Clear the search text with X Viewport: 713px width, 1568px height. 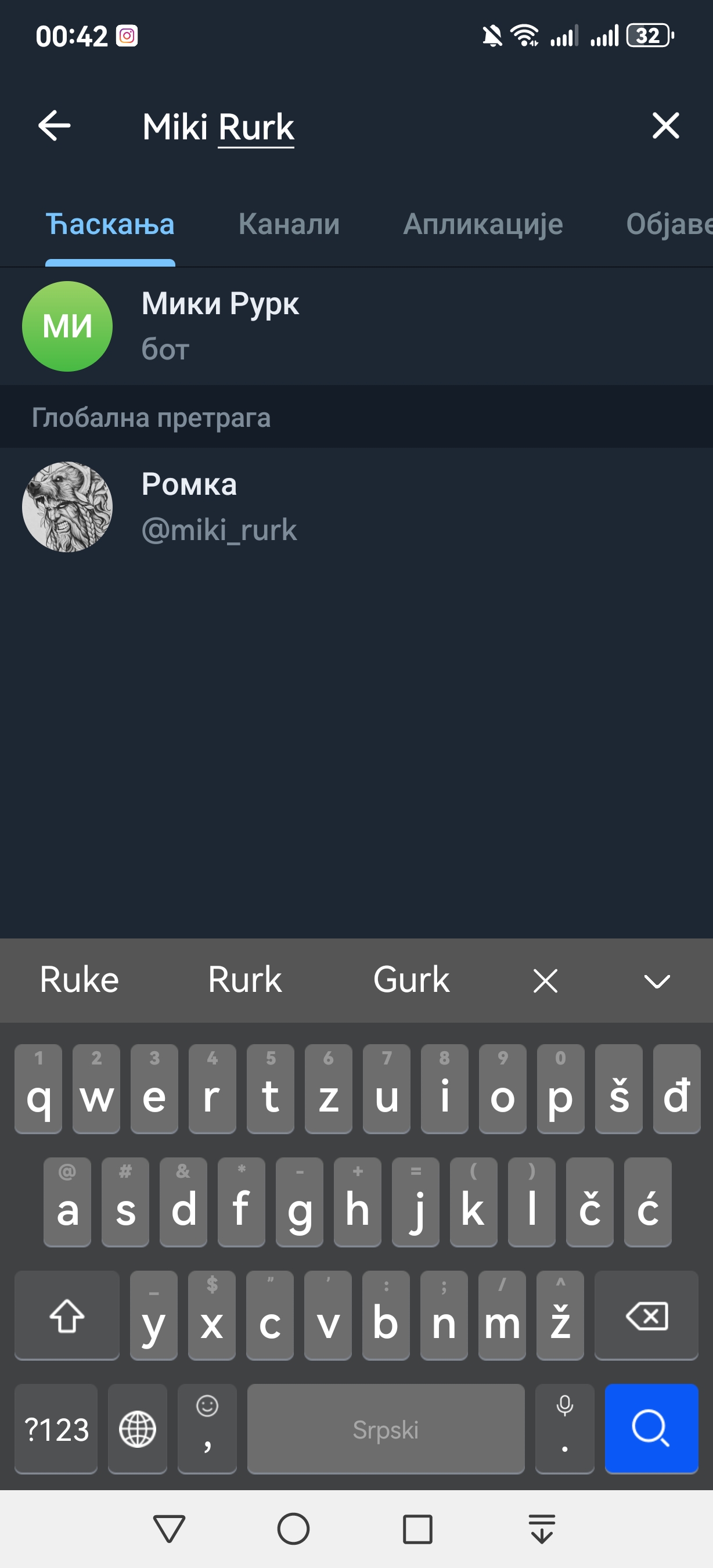pyautogui.click(x=665, y=126)
